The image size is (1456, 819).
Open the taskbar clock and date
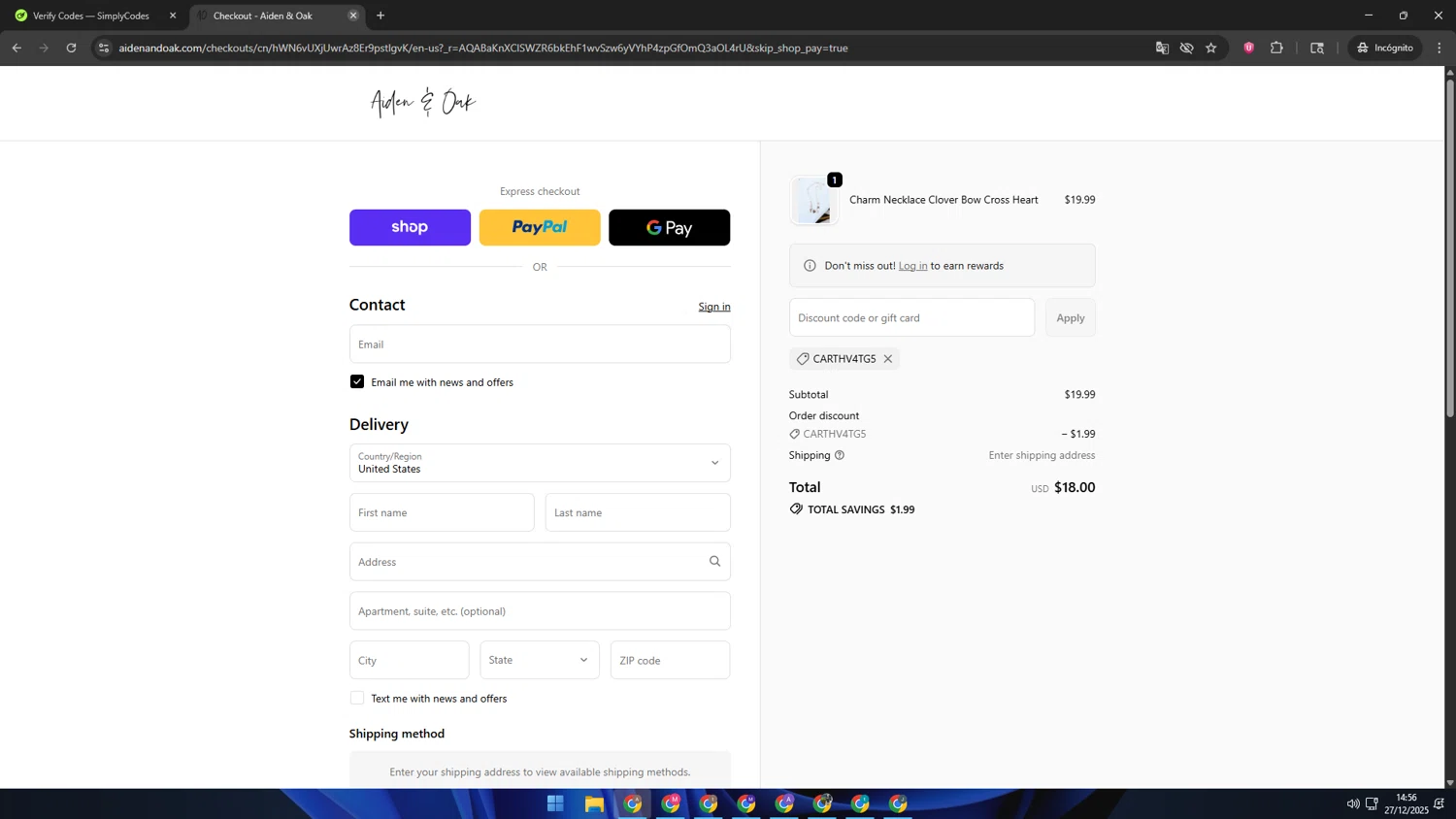[1406, 803]
